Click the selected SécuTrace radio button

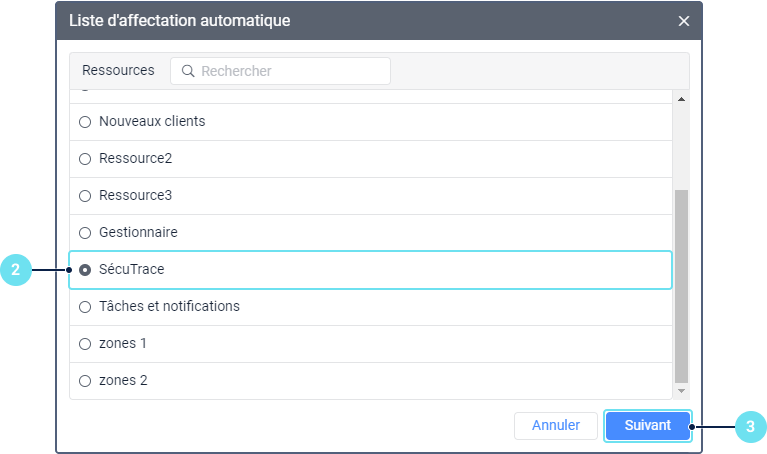[x=85, y=270]
